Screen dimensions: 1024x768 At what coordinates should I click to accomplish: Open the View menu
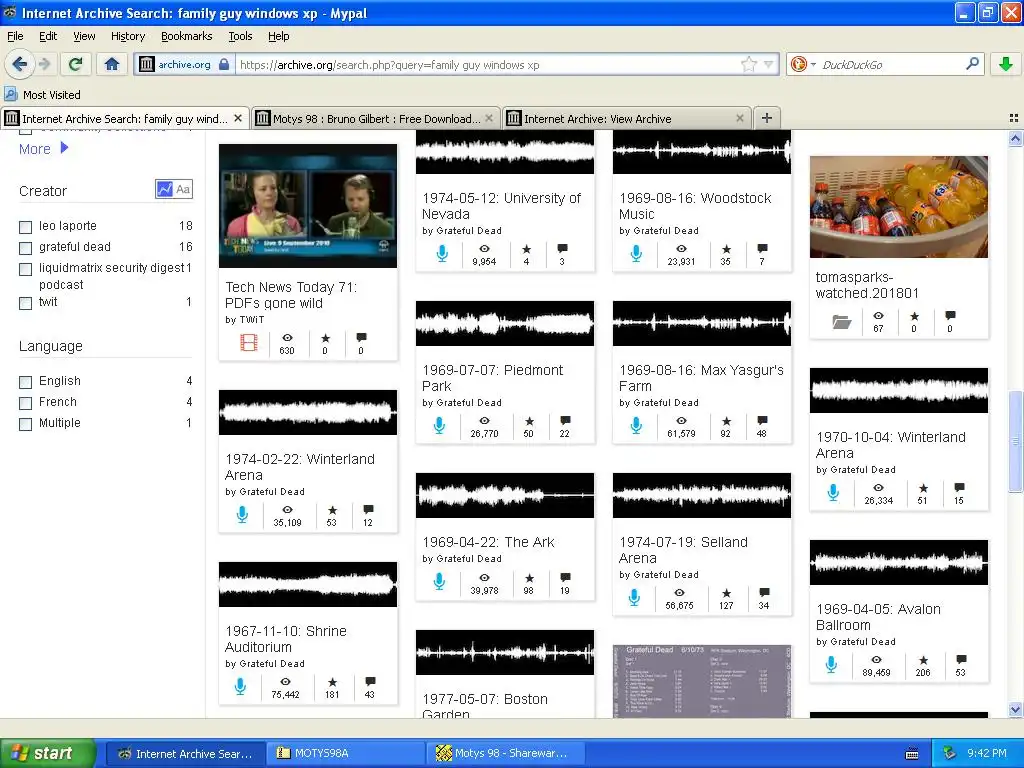point(84,36)
